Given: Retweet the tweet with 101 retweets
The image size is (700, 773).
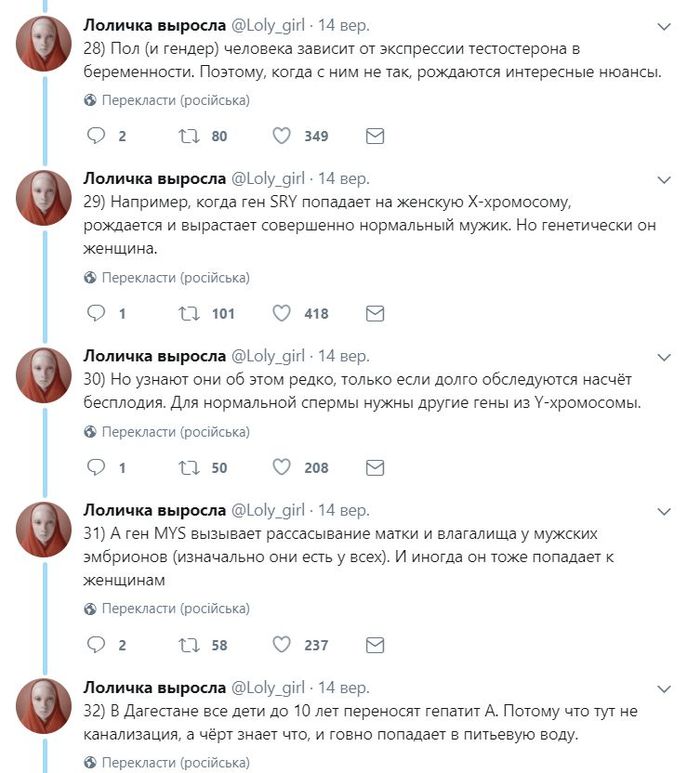Looking at the screenshot, I should pos(187,313).
